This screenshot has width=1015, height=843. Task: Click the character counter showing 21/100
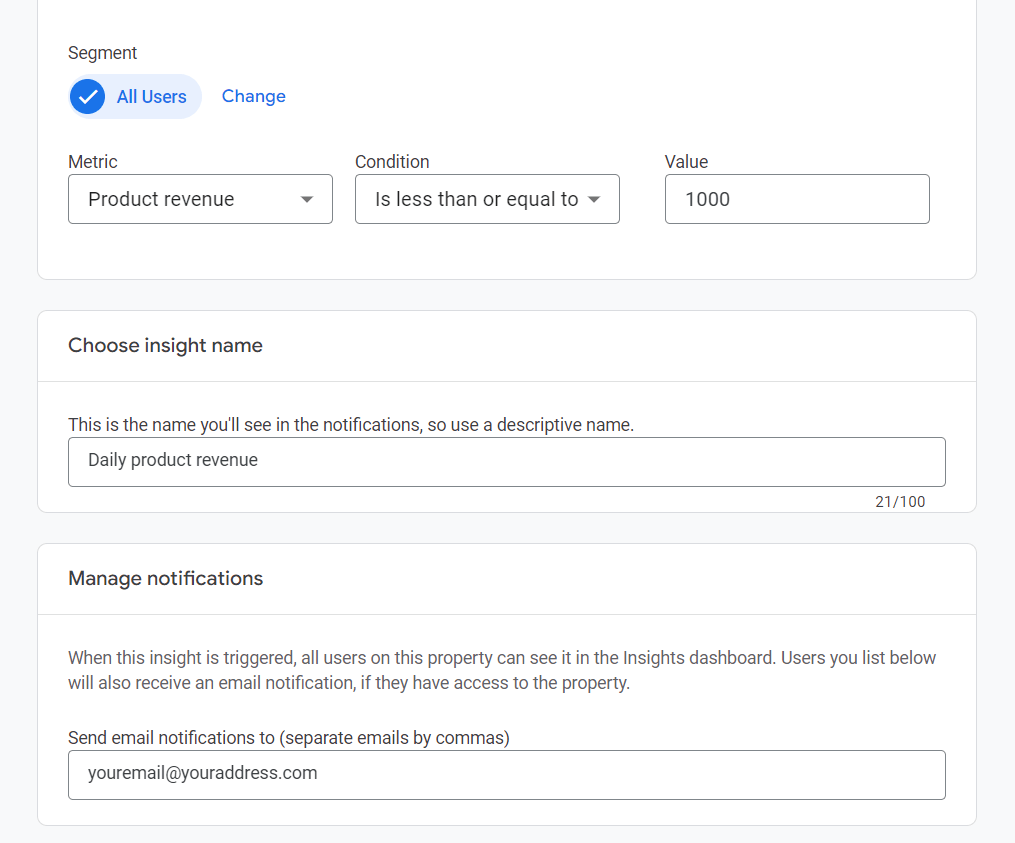[x=901, y=502]
